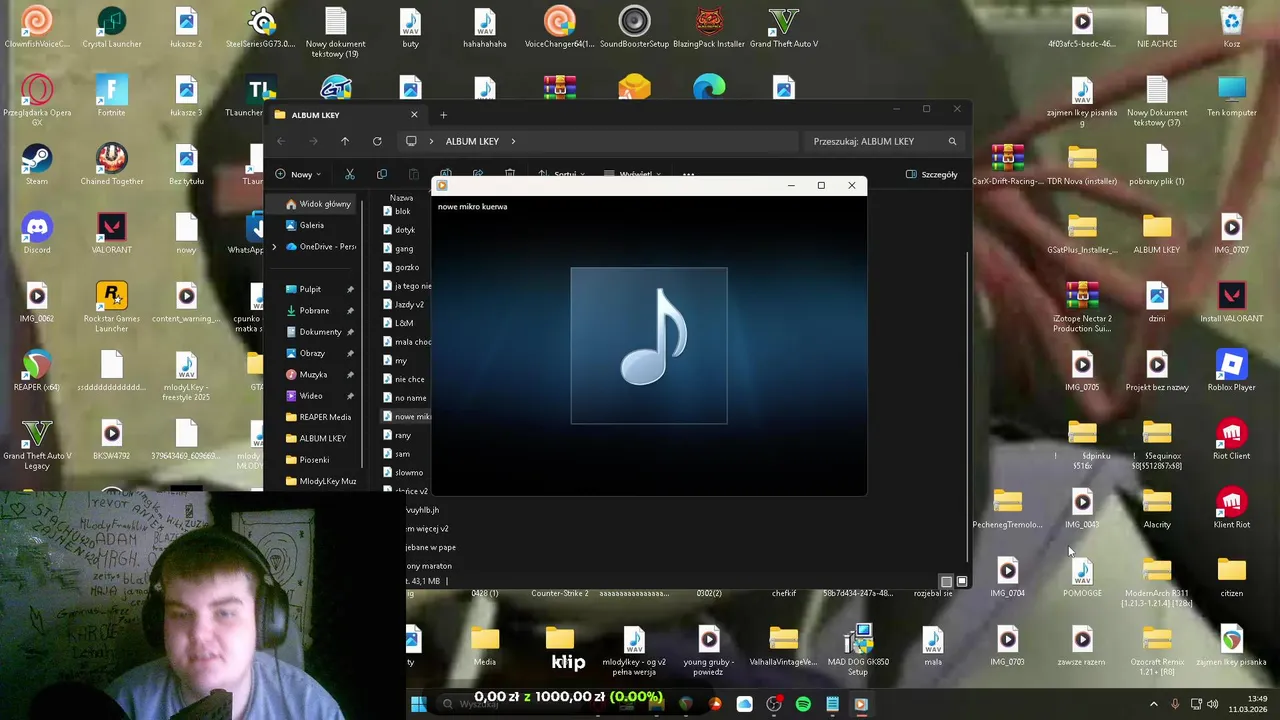Select the VALORANT desktop shortcut
The image size is (1280, 720).
point(111,233)
